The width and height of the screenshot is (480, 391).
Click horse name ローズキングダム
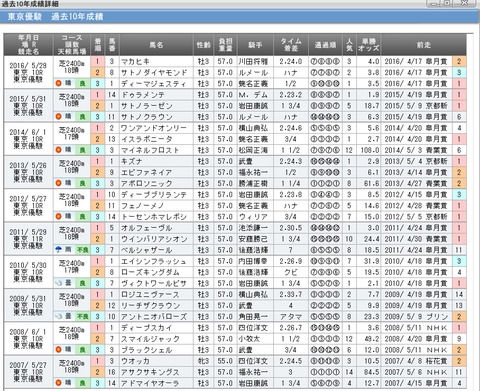point(150,272)
